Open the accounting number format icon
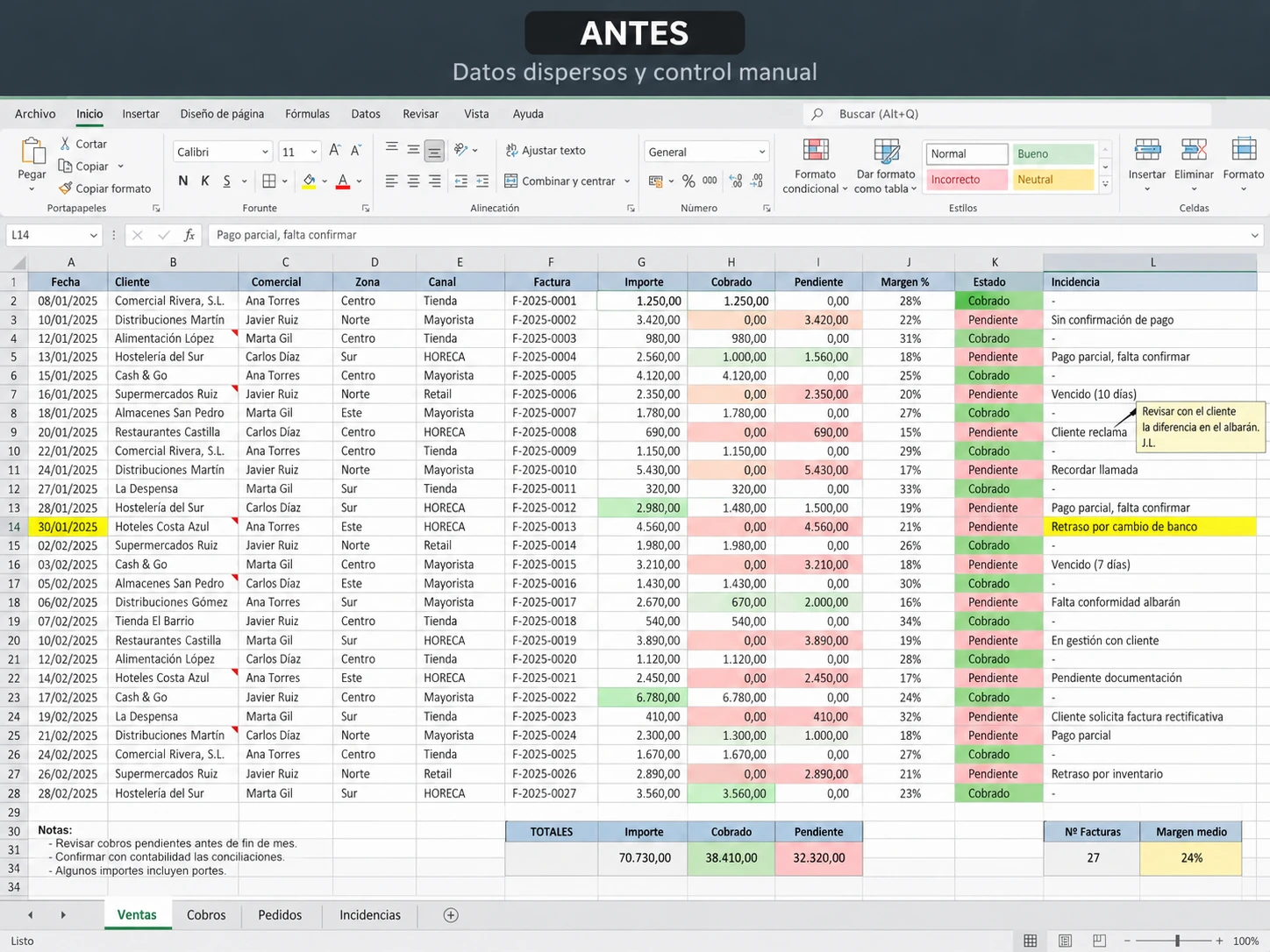This screenshot has width=1270, height=952. 656,181
